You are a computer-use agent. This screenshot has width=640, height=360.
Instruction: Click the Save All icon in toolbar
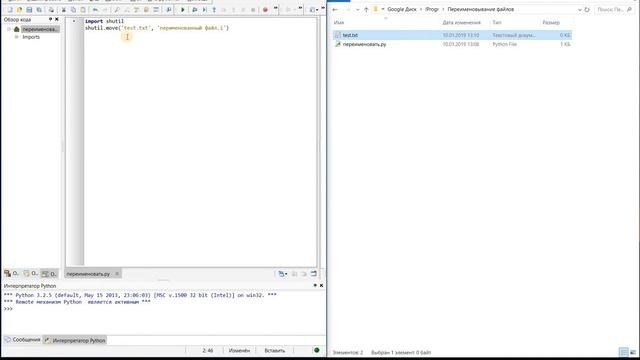pos(39,9)
